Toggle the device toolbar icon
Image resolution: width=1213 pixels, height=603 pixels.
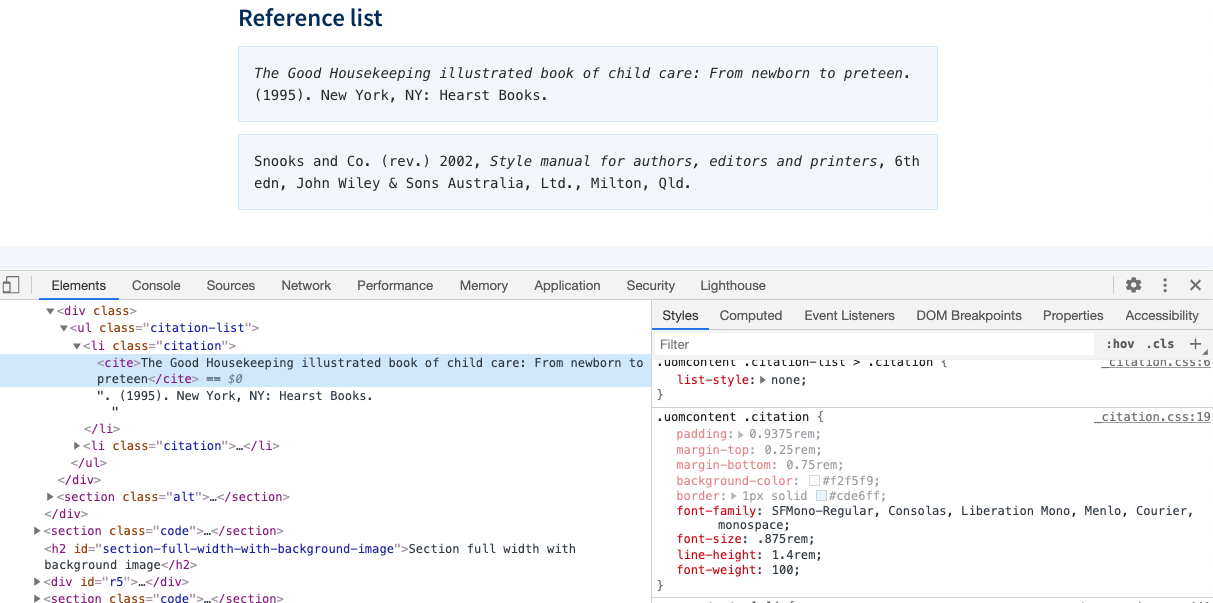click(x=12, y=285)
